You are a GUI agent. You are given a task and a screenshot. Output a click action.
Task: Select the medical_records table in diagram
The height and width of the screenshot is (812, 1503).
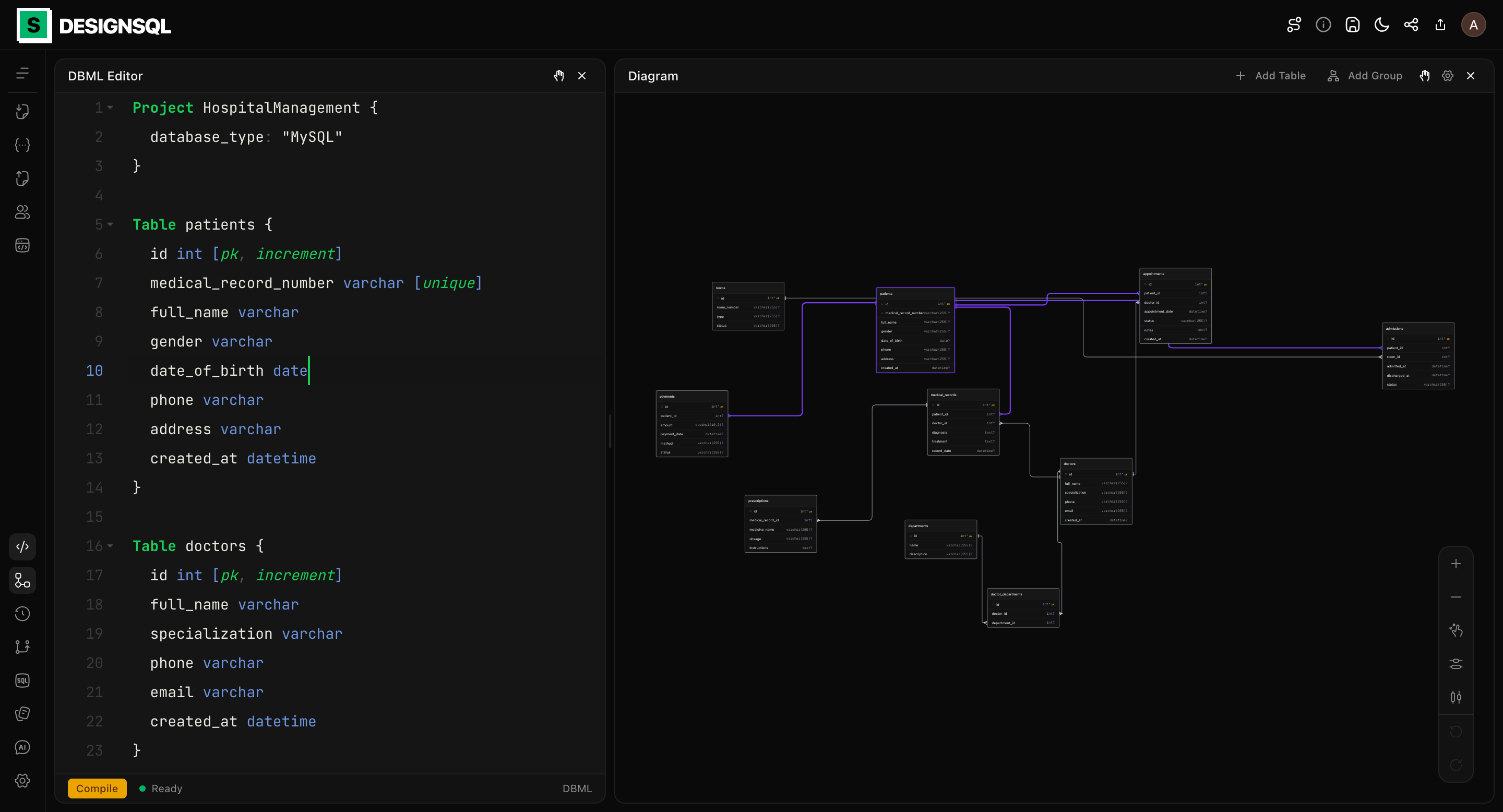[x=963, y=422]
